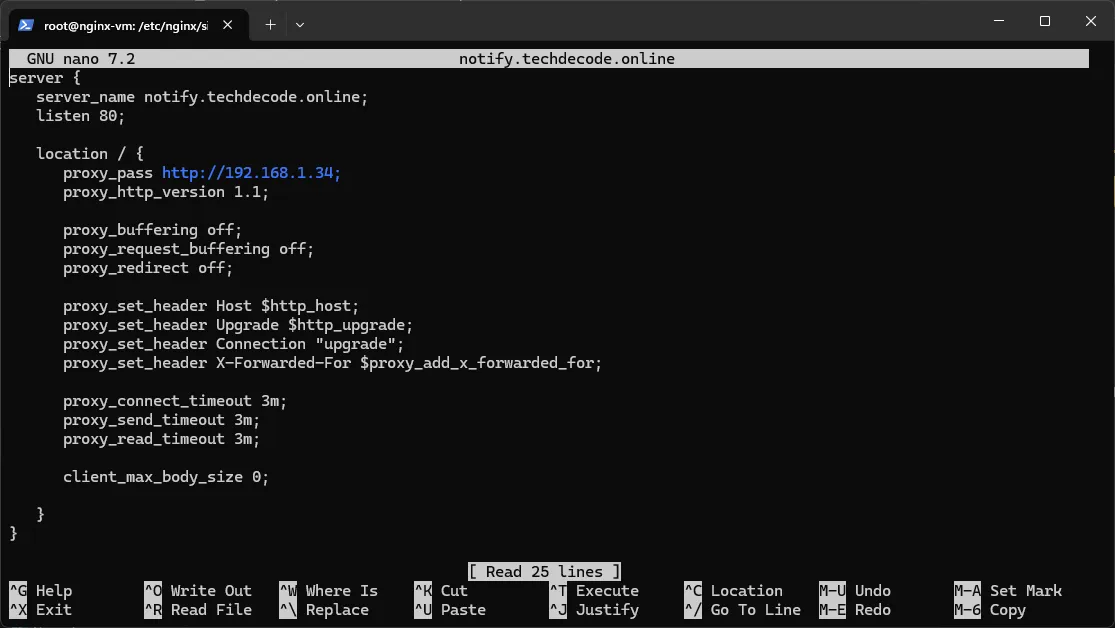
Task: Close the root@nginx-vm terminal tab
Action: (228, 25)
